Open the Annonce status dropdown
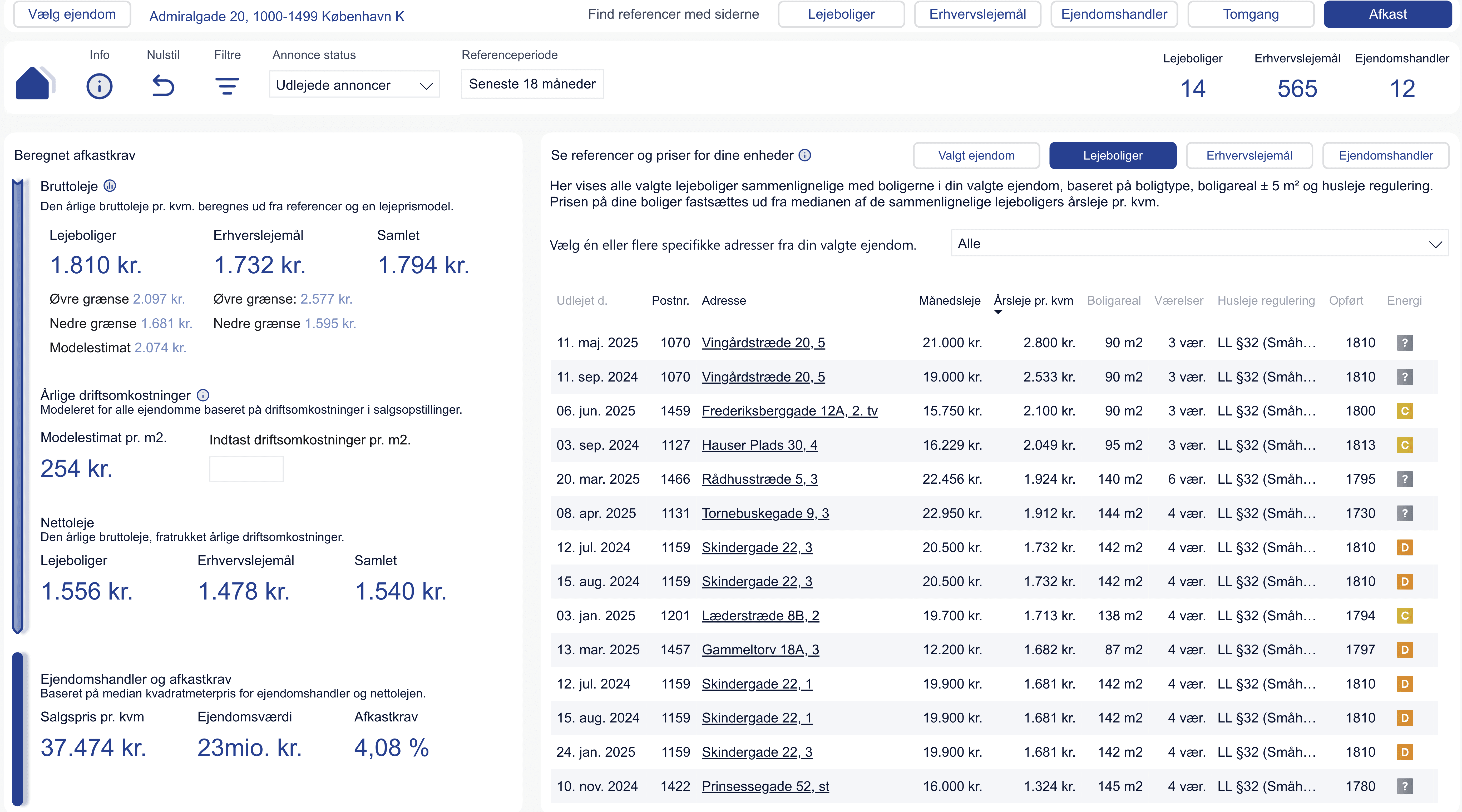Image resolution: width=1462 pixels, height=812 pixels. (354, 84)
